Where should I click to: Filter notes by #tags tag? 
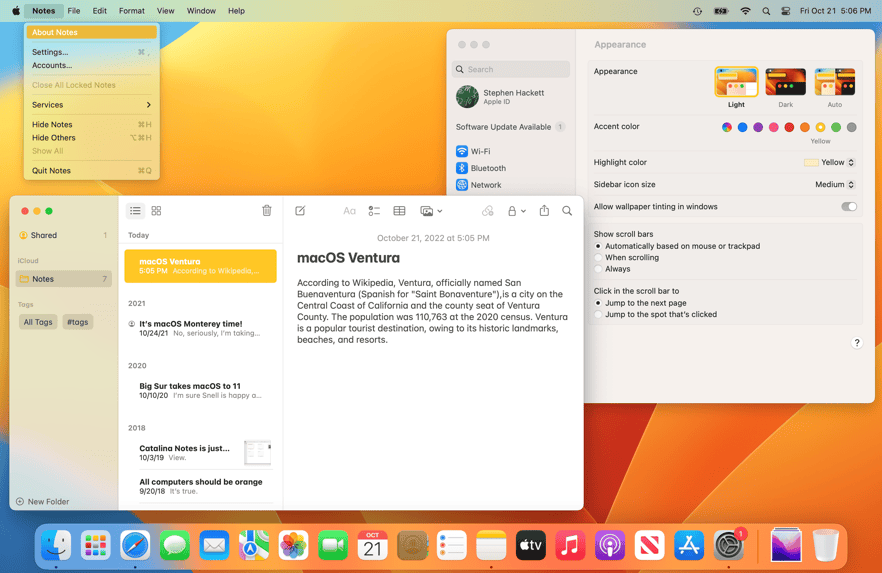point(78,322)
